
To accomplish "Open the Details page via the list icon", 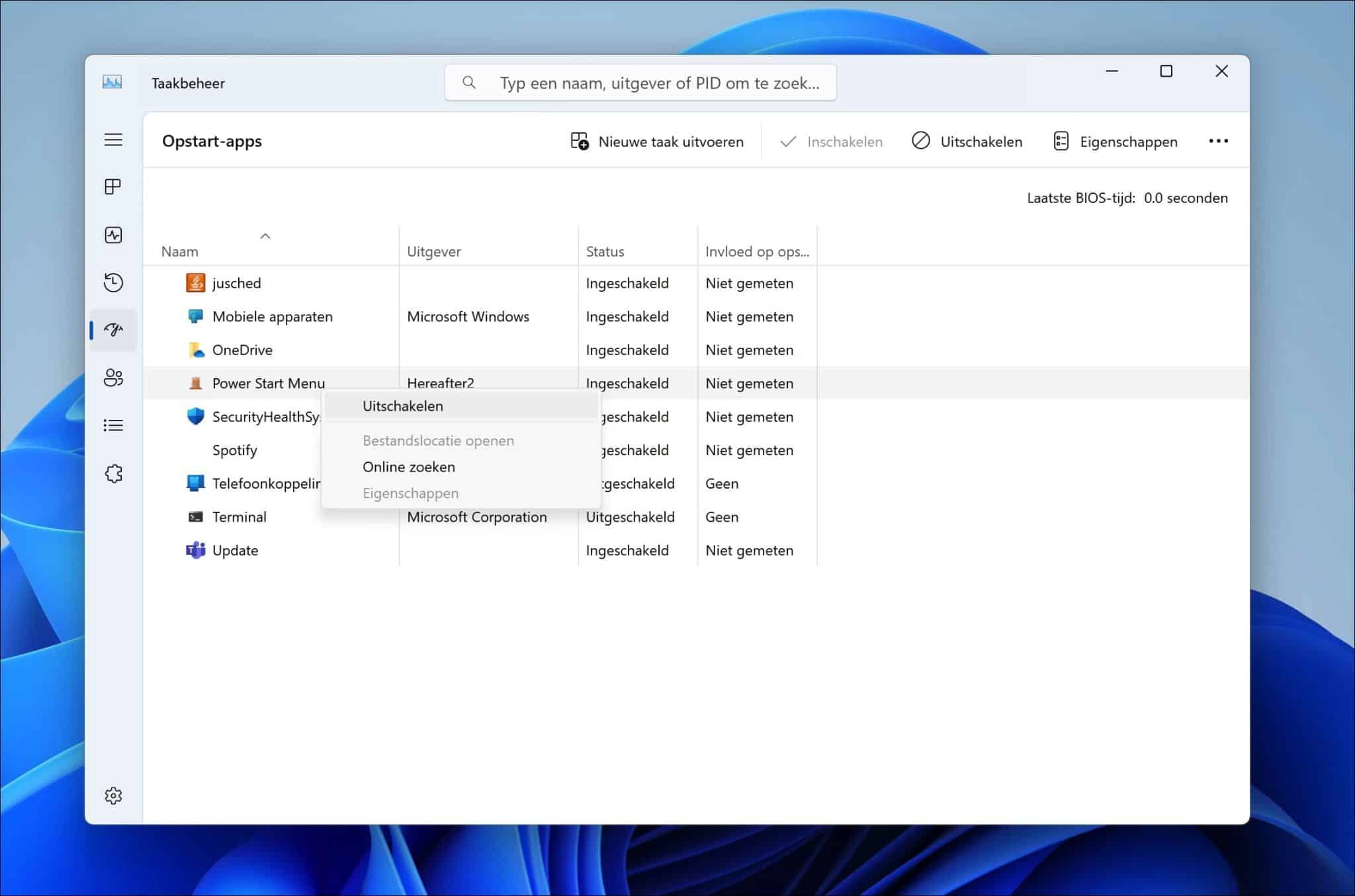I will click(113, 425).
